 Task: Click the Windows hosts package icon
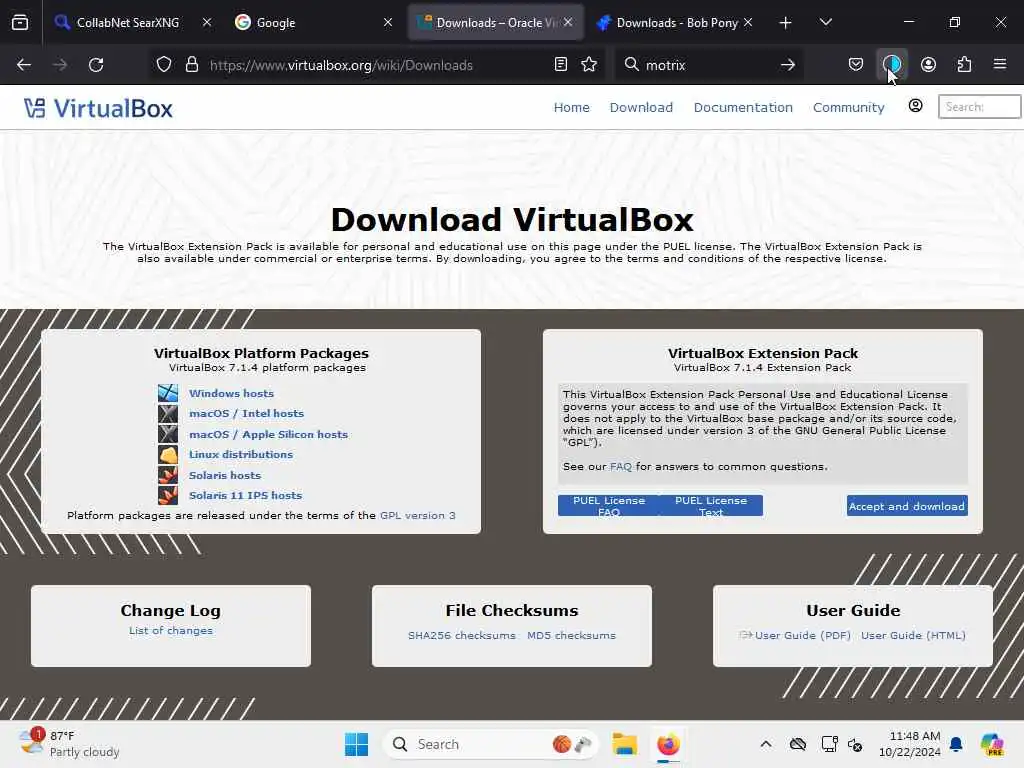(168, 393)
